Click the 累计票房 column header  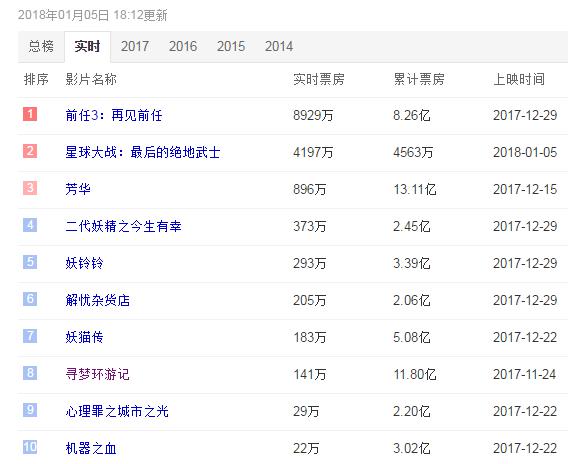tap(419, 79)
